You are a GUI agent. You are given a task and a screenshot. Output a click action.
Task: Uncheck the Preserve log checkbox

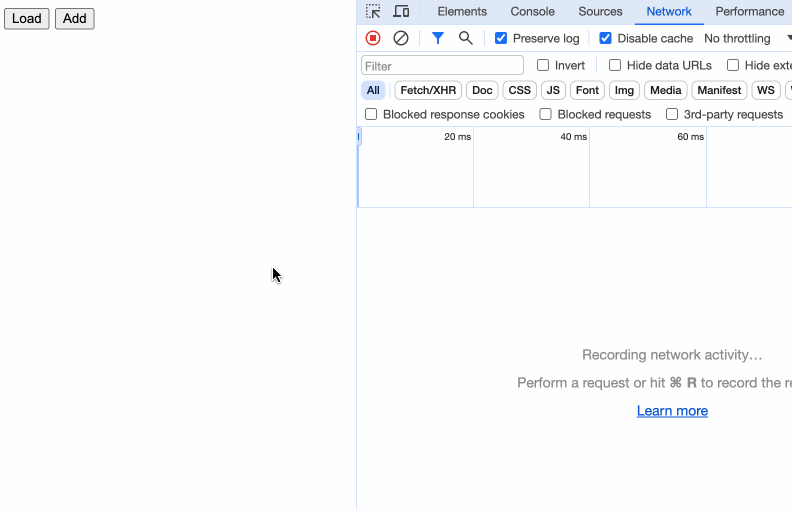tap(502, 38)
